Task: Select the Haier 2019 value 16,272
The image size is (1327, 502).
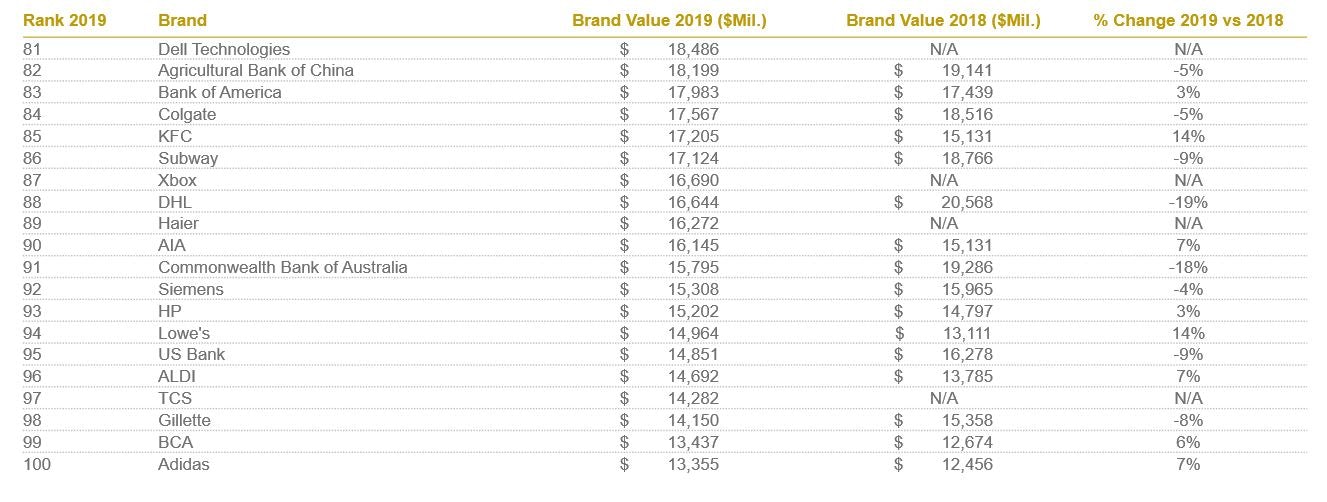Action: tap(692, 225)
